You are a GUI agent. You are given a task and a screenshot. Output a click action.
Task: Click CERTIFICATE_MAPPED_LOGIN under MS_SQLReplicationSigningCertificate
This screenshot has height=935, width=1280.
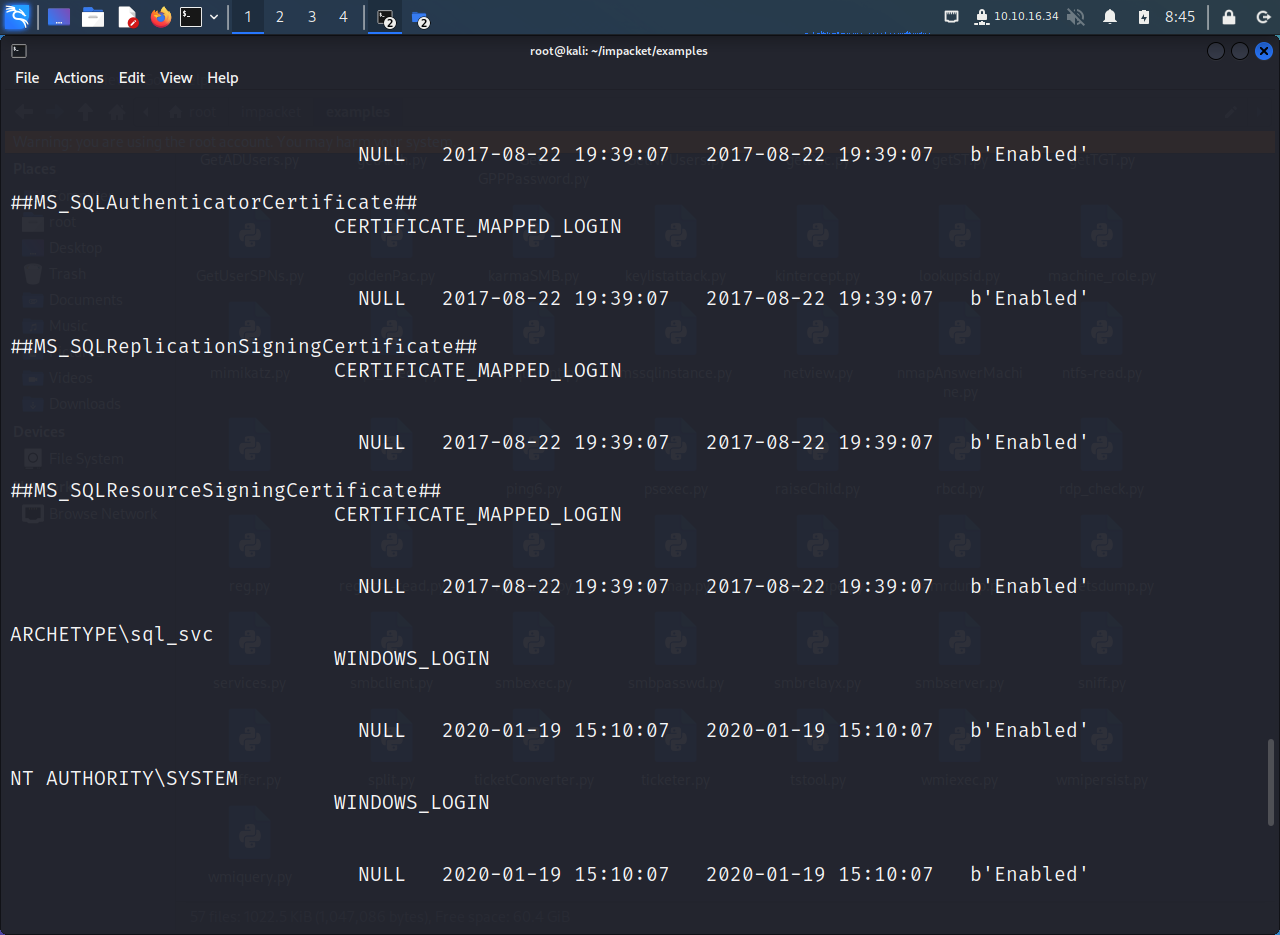coord(478,371)
